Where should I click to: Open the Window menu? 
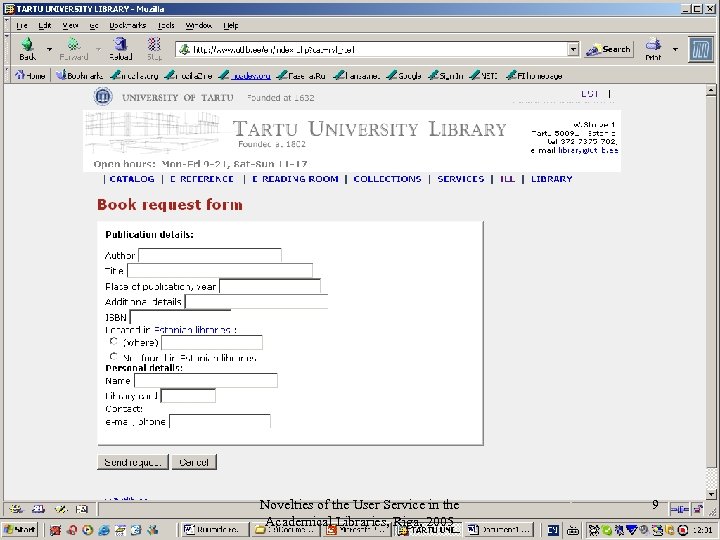tap(198, 25)
